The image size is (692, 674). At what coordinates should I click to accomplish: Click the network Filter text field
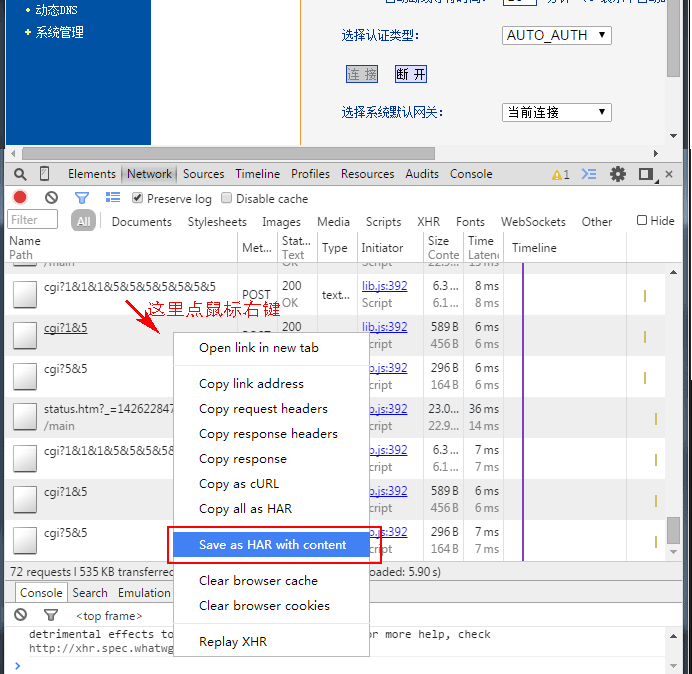[x=33, y=220]
